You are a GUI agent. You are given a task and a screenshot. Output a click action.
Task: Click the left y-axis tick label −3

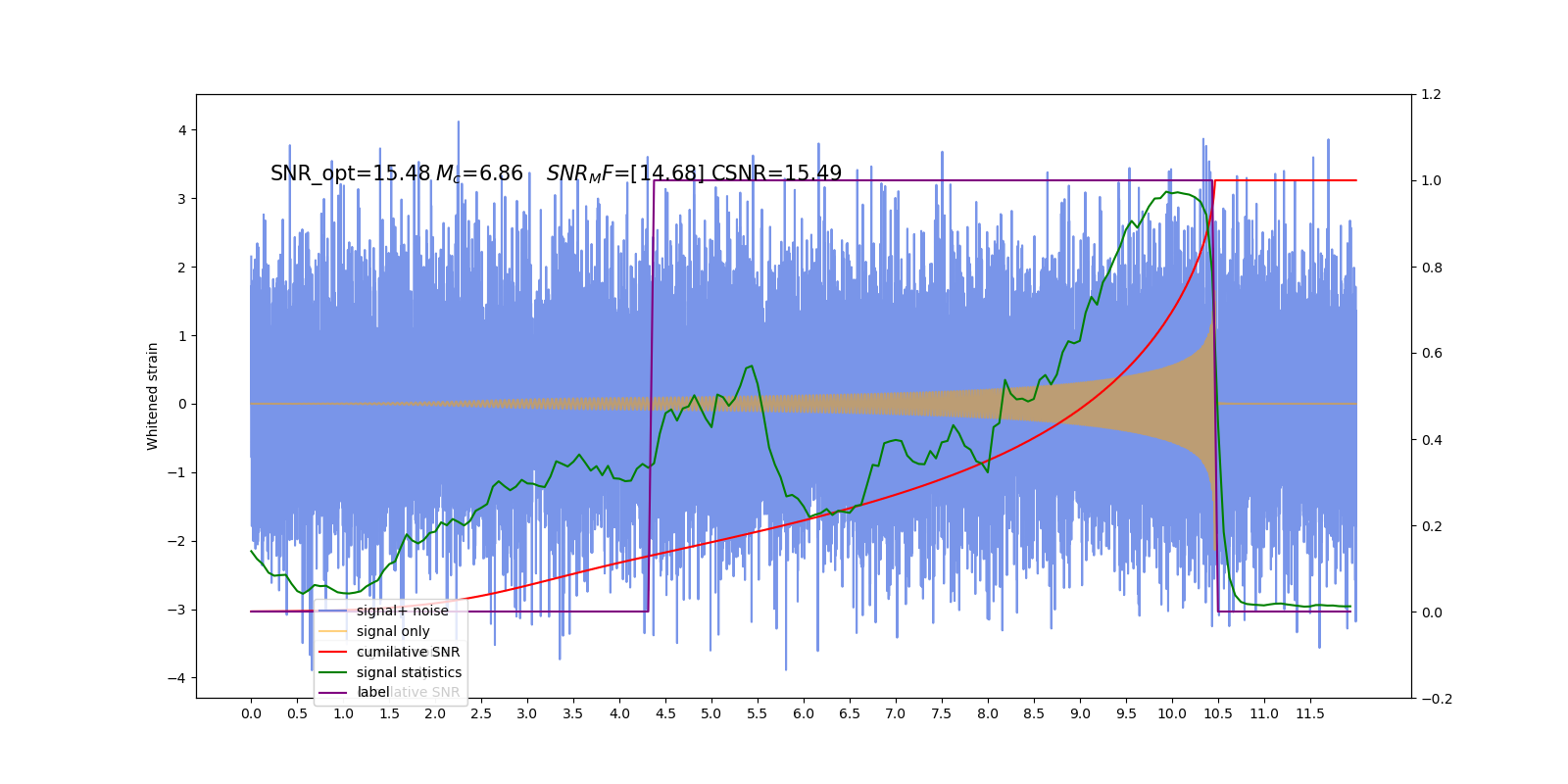click(x=176, y=610)
